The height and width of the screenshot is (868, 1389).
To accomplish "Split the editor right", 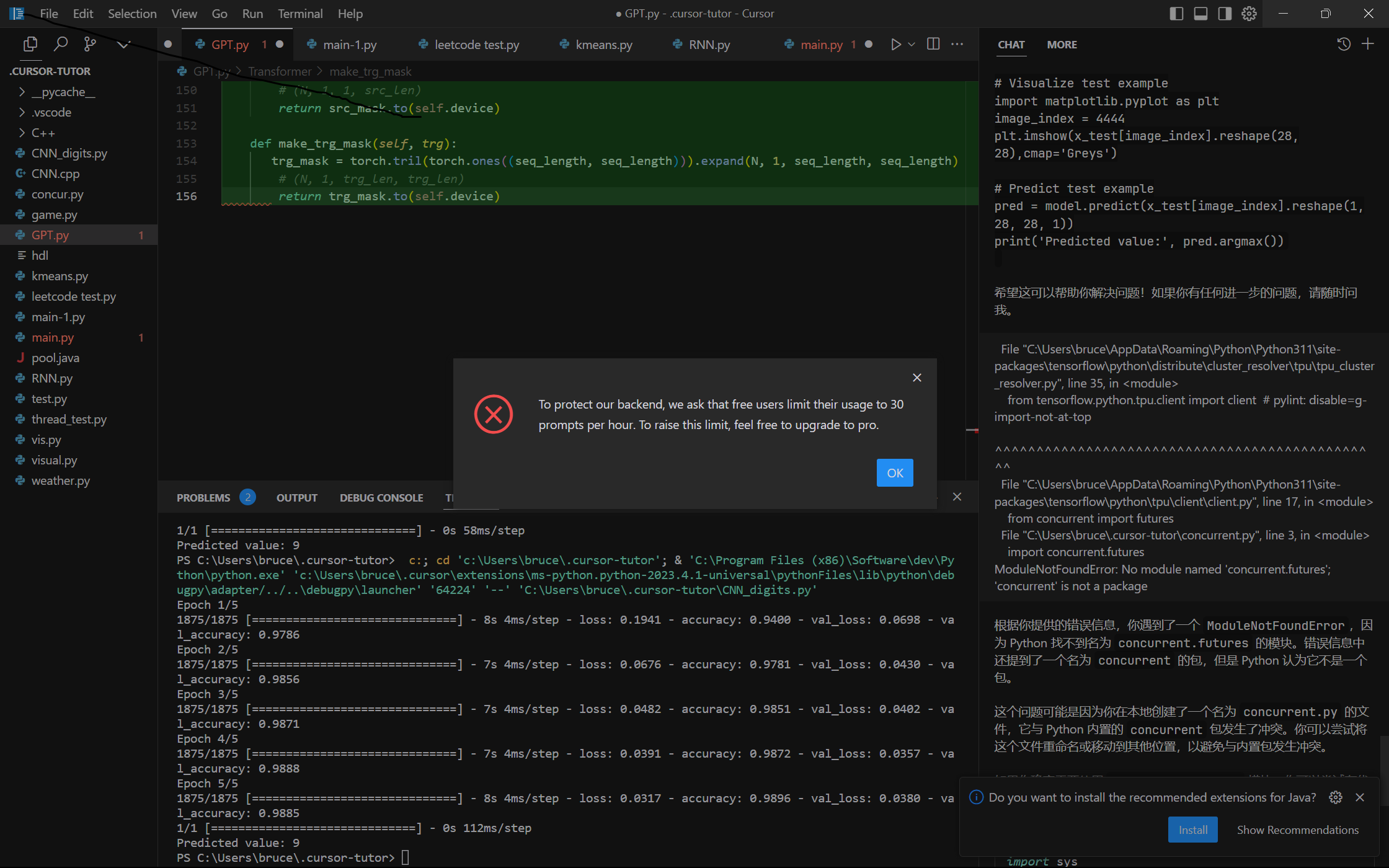I will click(933, 44).
